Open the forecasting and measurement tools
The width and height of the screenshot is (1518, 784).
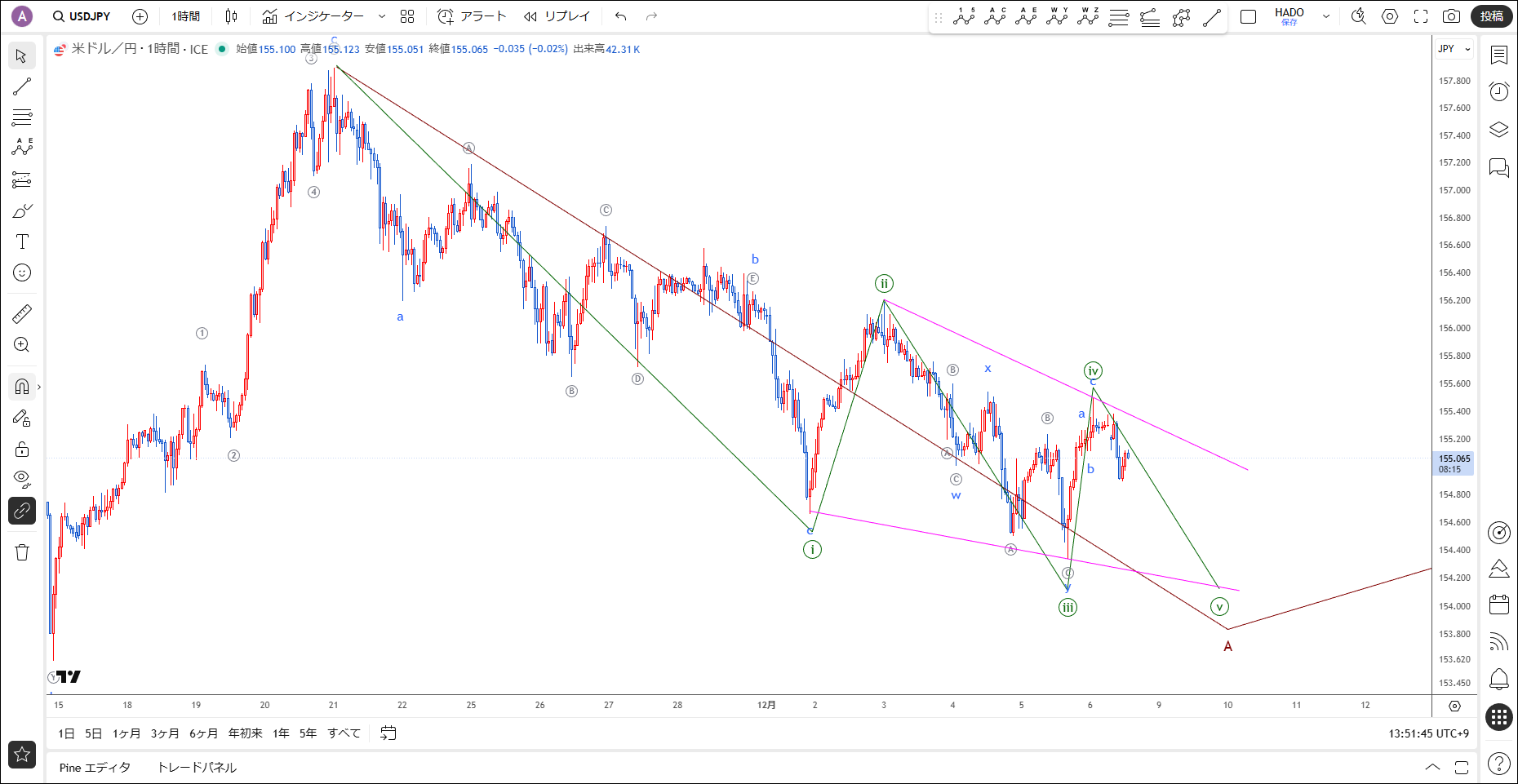tap(22, 179)
